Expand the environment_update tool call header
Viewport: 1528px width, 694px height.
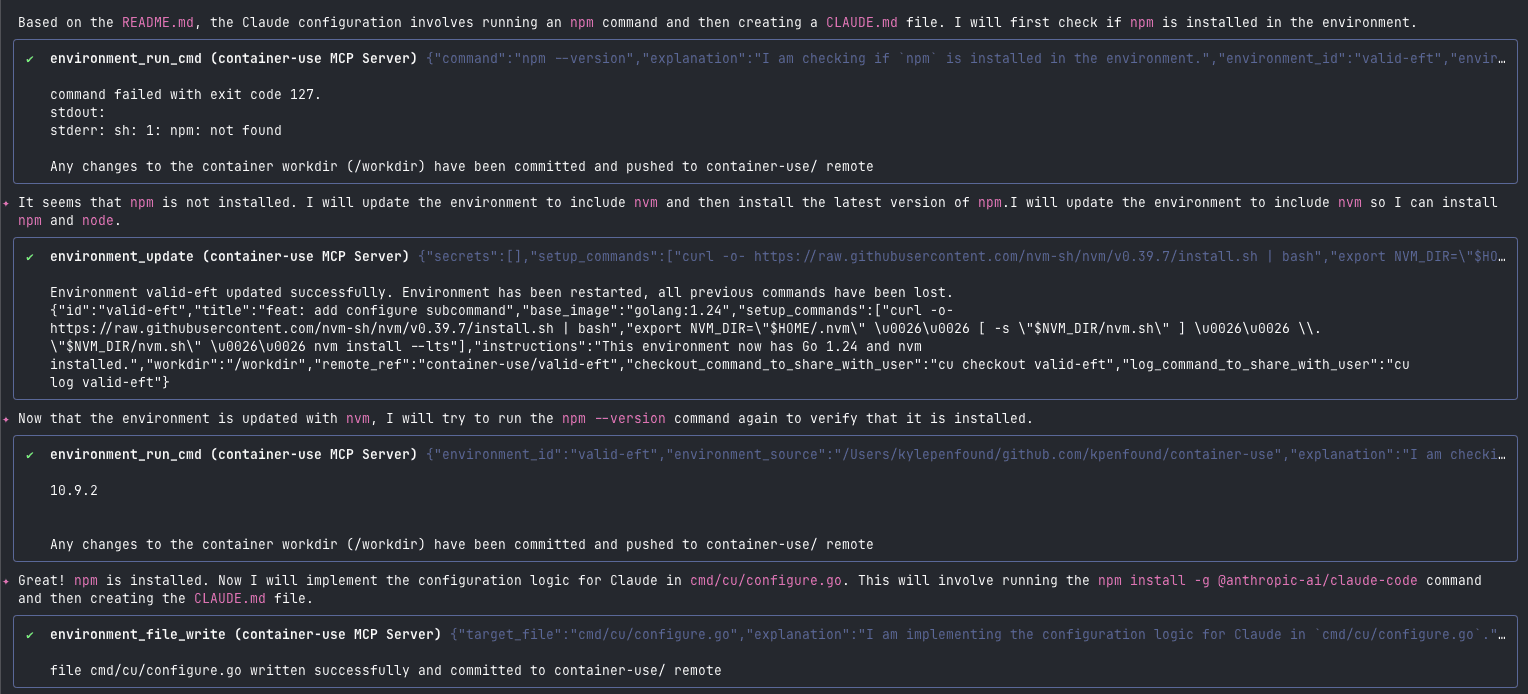229,257
